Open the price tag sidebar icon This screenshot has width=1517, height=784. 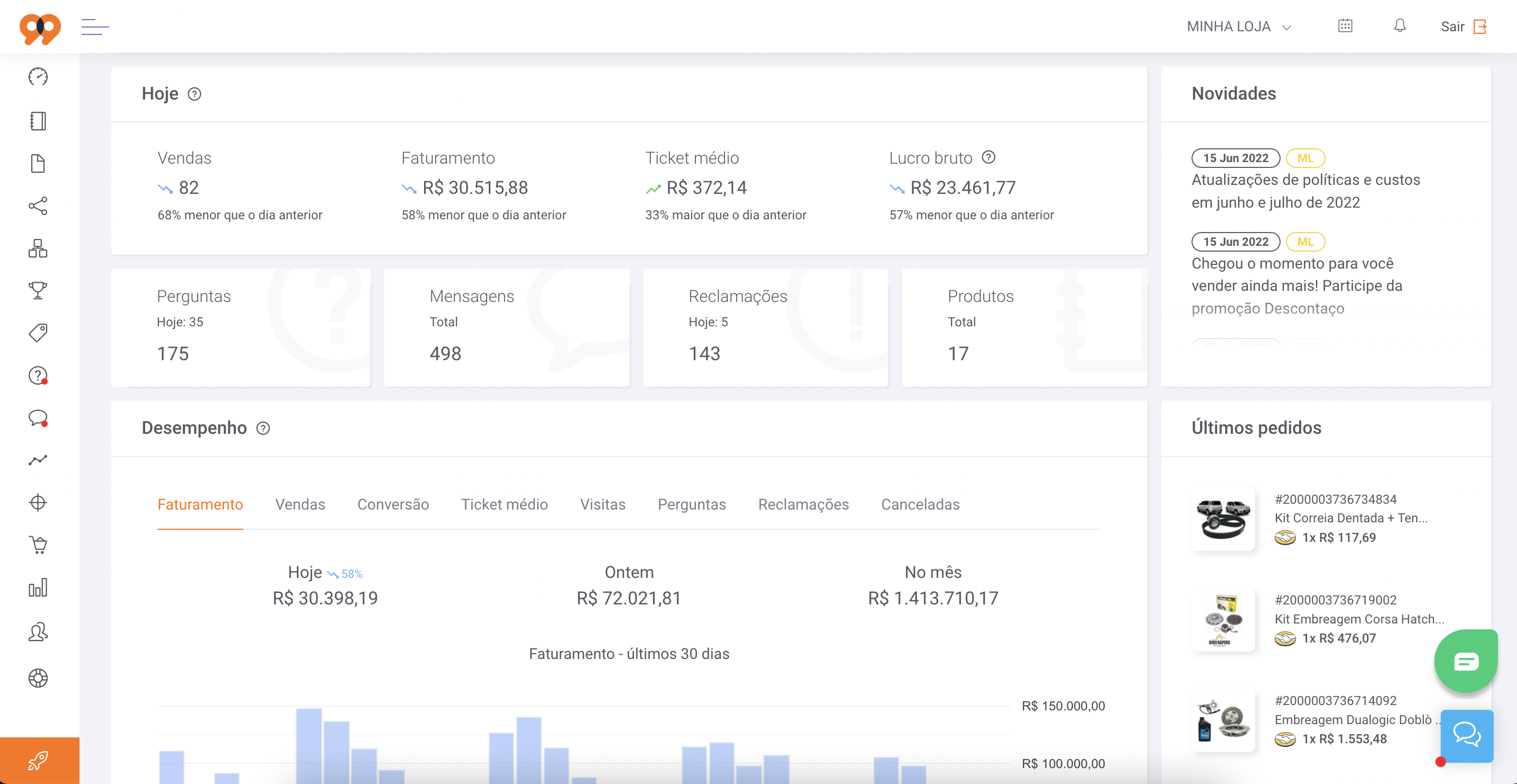click(x=38, y=333)
